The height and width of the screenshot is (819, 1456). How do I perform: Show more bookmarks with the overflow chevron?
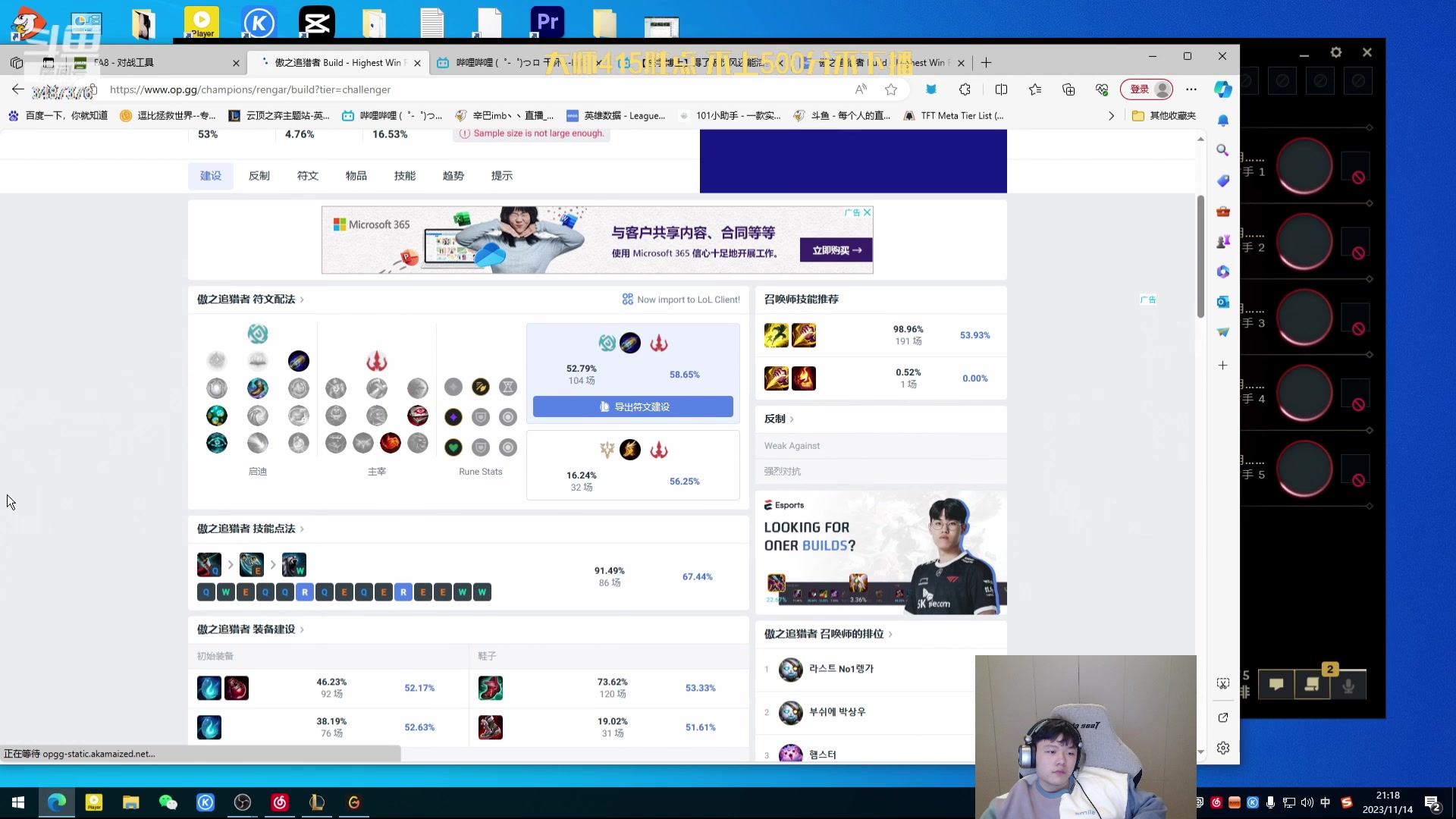tap(1111, 116)
